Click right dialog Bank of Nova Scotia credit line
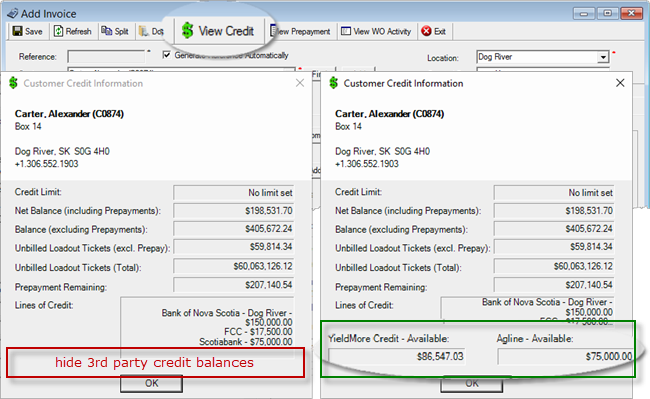Screen dimensions: 650x399 (x=547, y=307)
